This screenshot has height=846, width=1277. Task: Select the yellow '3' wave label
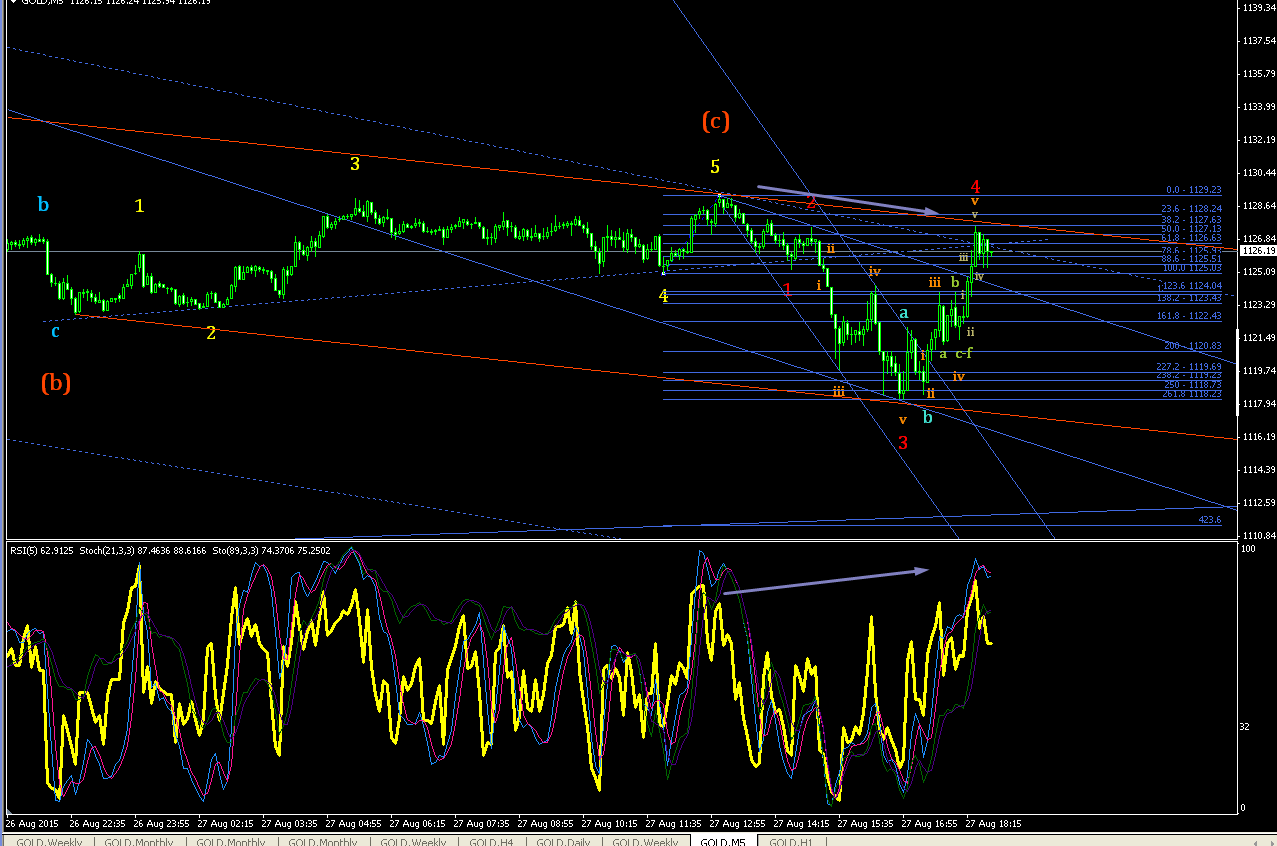click(x=355, y=163)
